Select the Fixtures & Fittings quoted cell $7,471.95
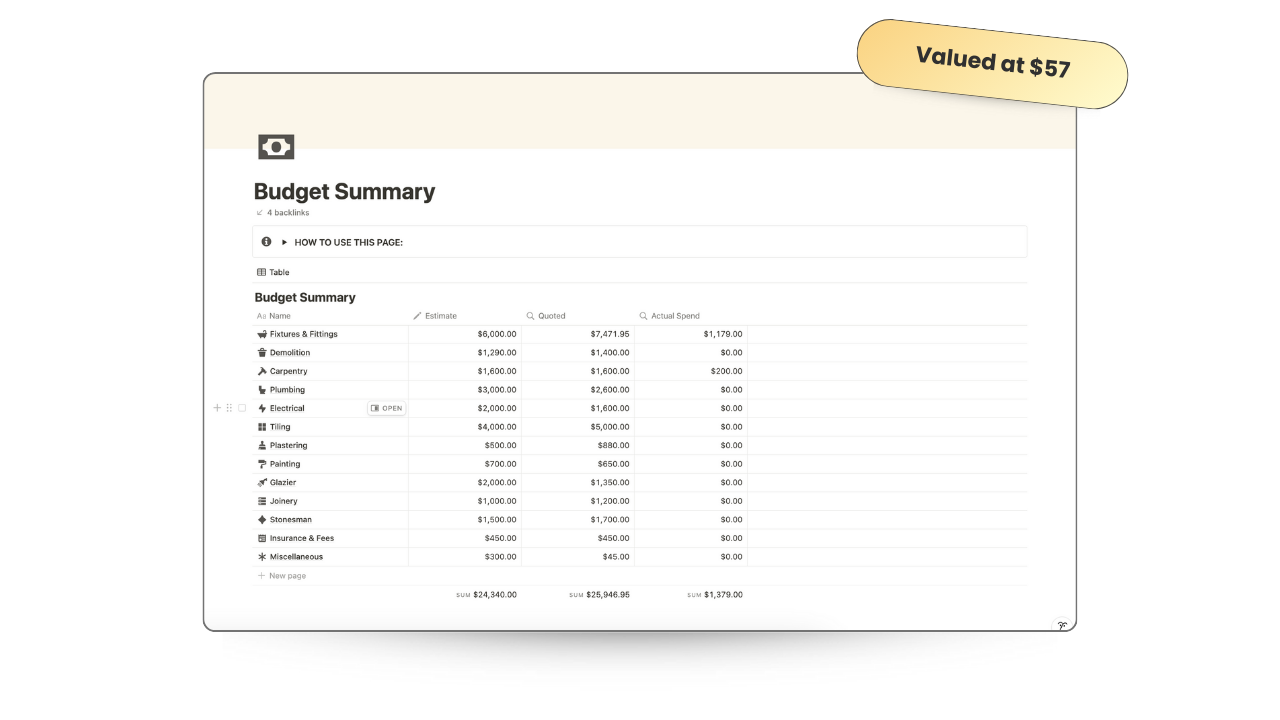Viewport: 1280px width, 720px height. click(578, 334)
